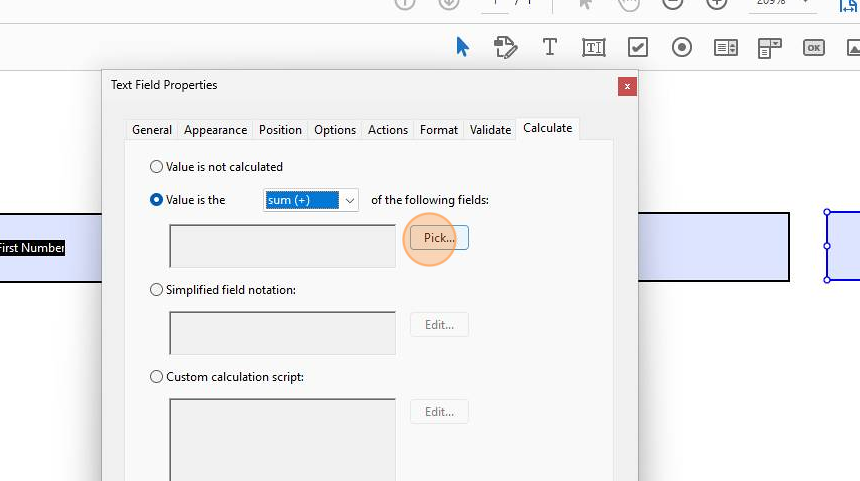This screenshot has width=860, height=481.
Task: Click the custom calculation script box
Action: (282, 439)
